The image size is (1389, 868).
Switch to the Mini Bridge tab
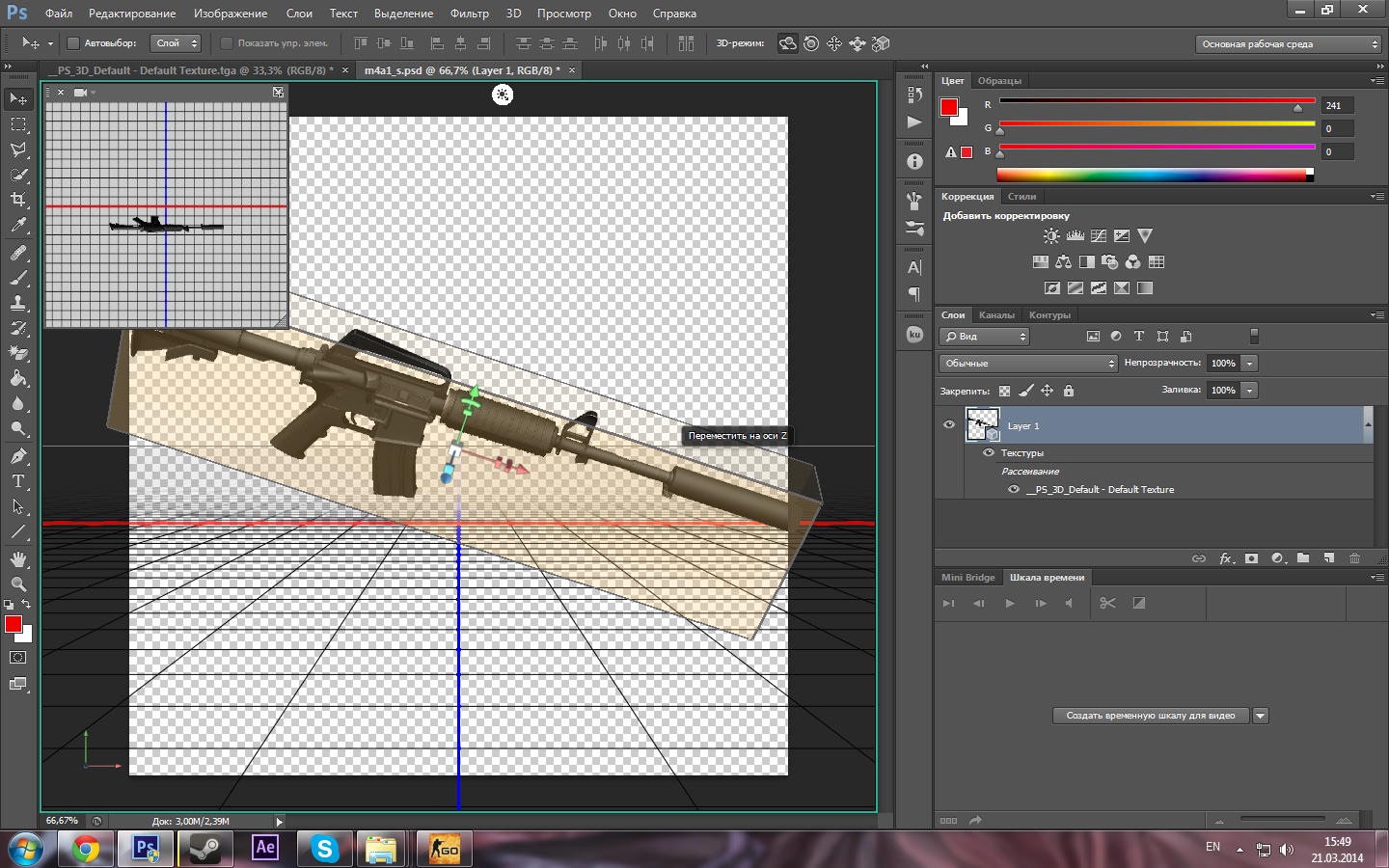pyautogui.click(x=967, y=578)
